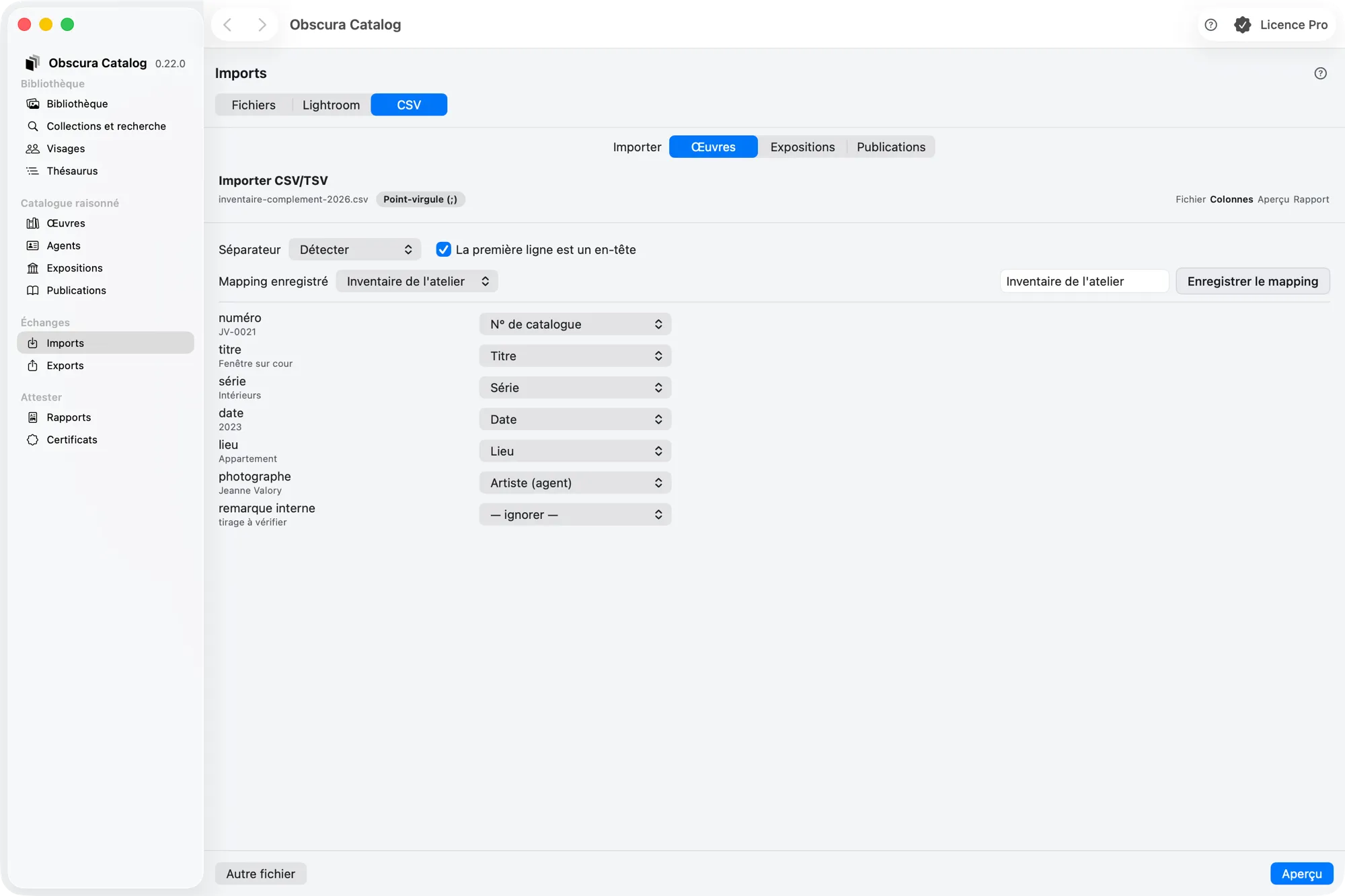1345x896 pixels.
Task: Change the série column mapping dropdown
Action: pos(575,387)
